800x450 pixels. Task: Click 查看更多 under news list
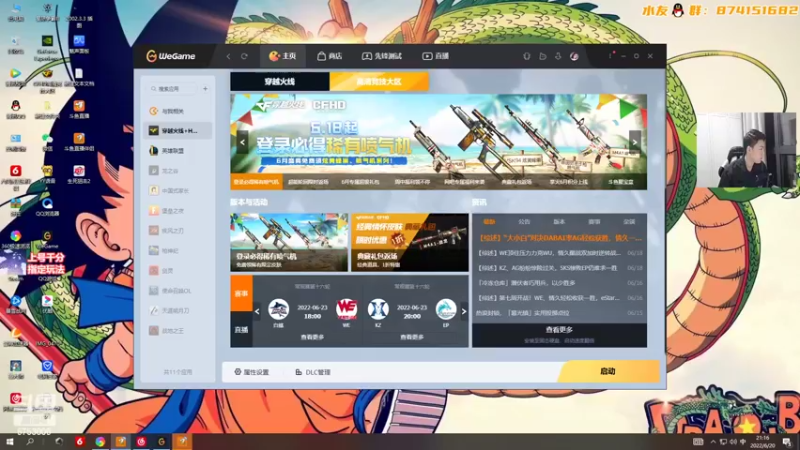[x=559, y=330]
